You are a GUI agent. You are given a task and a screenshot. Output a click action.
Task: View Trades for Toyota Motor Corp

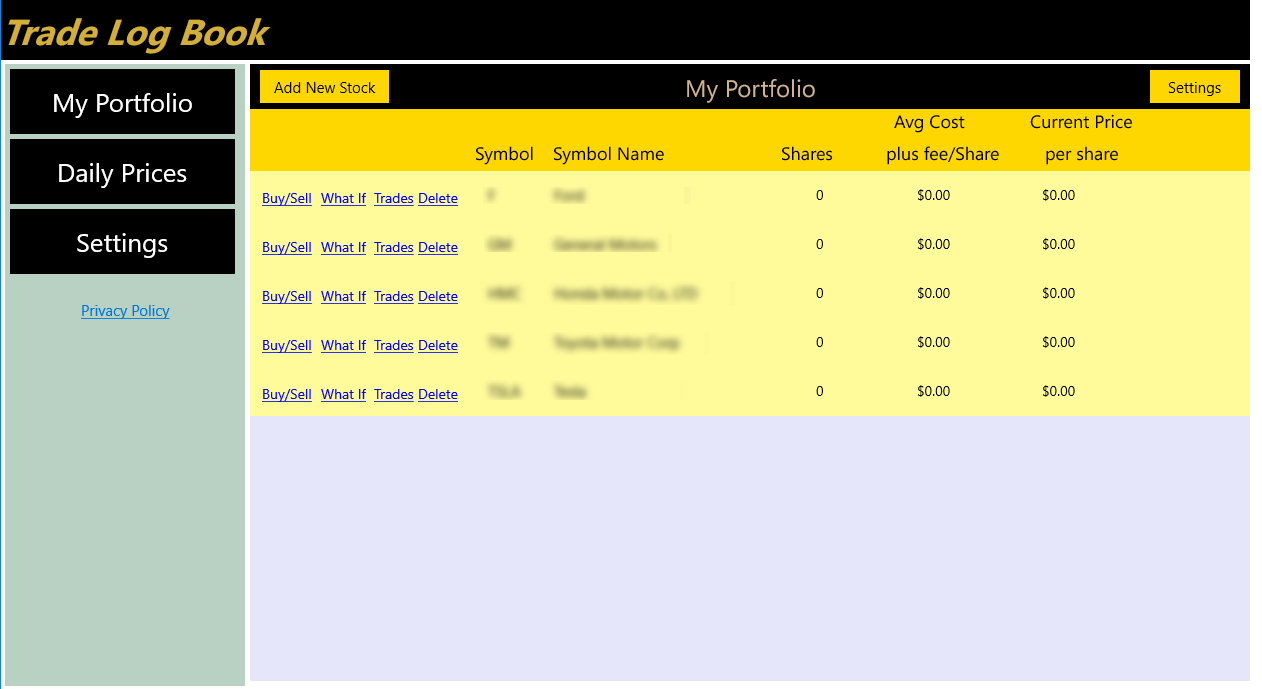pos(394,345)
